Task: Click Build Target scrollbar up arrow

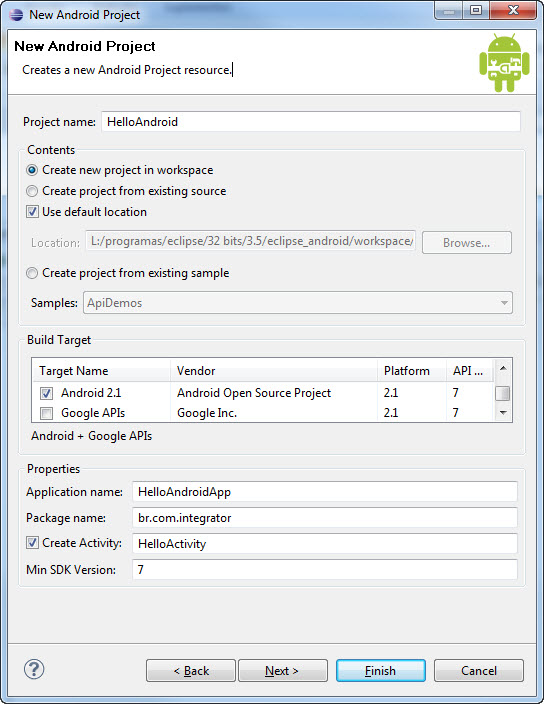Action: pyautogui.click(x=503, y=368)
